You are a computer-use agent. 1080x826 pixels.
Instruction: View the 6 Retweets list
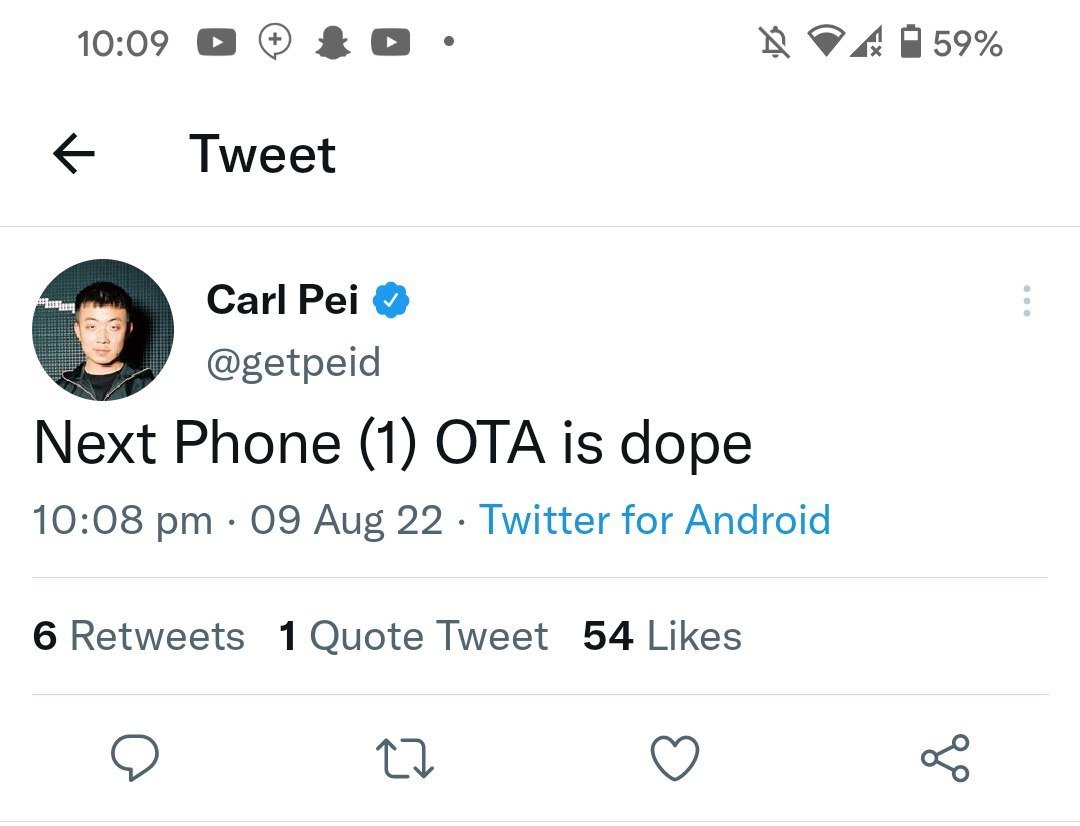pos(139,636)
